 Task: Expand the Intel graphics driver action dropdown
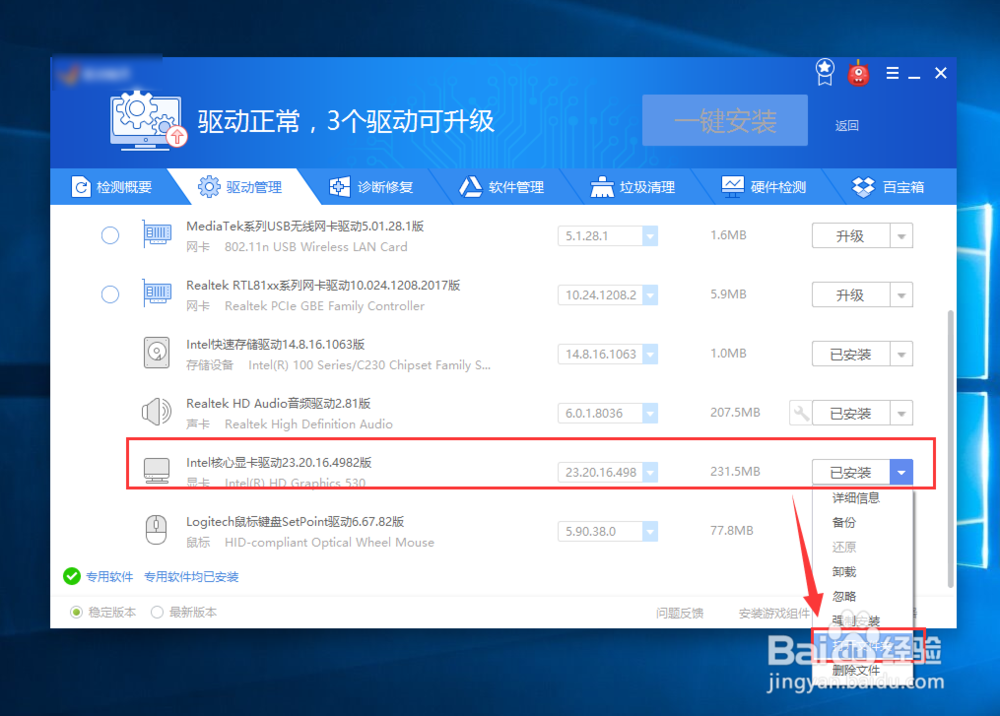901,471
